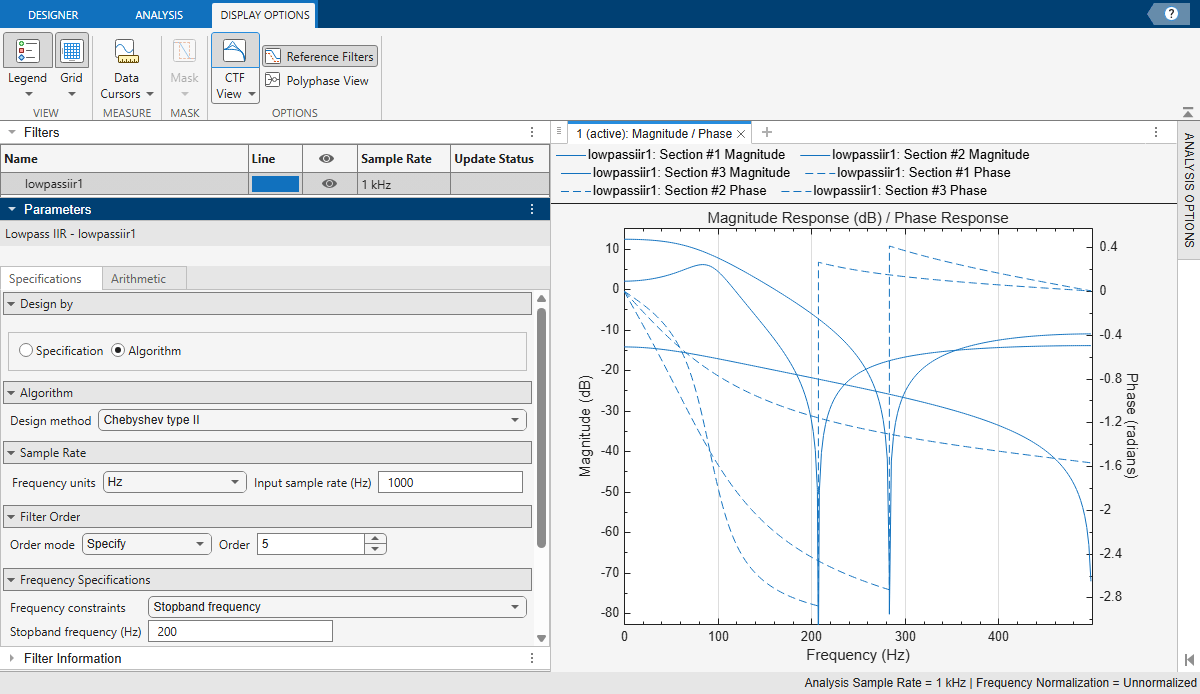The width and height of the screenshot is (1200, 694).
Task: Click the Input sample rate field
Action: [x=450, y=482]
